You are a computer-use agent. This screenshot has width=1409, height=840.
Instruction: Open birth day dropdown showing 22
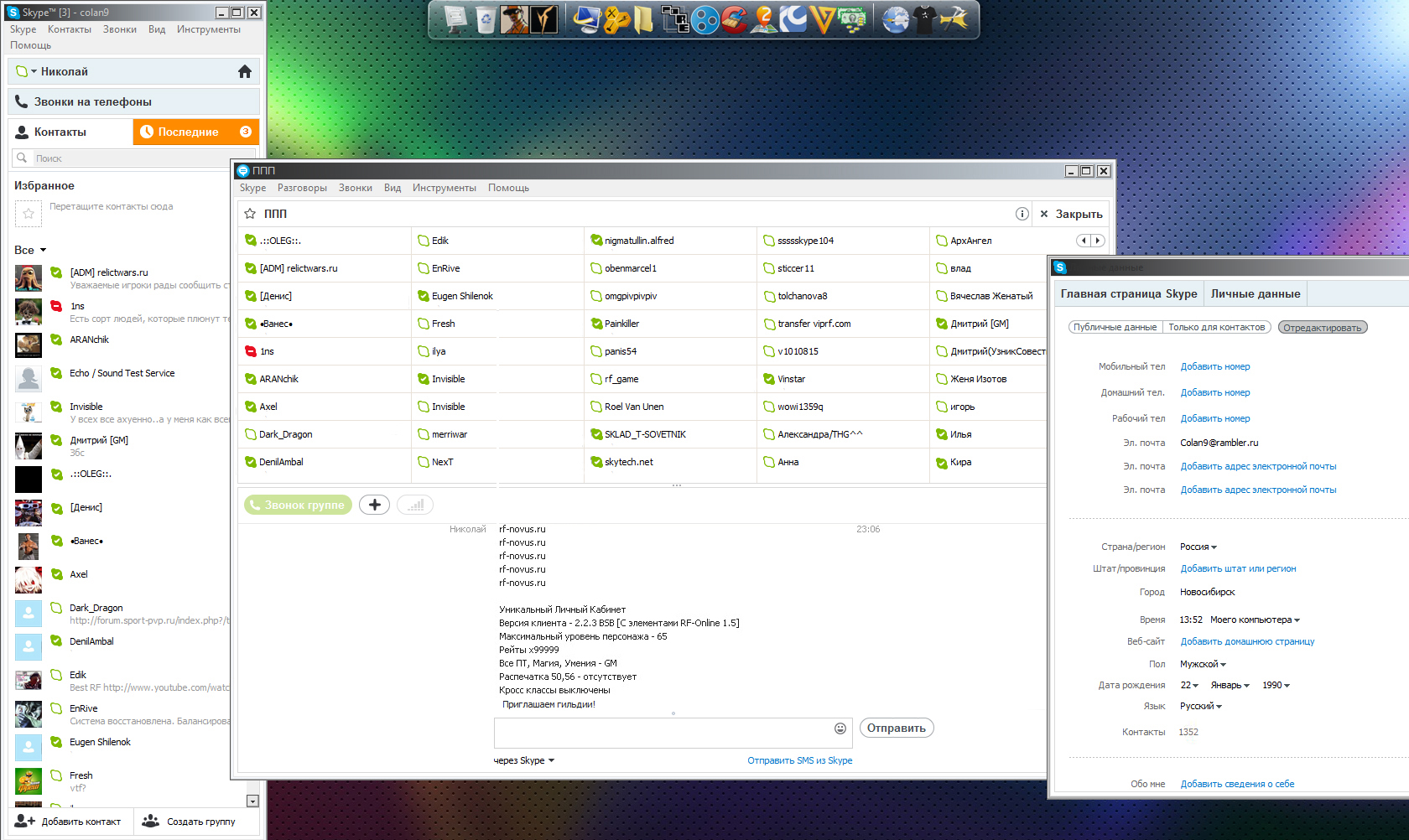click(1189, 685)
